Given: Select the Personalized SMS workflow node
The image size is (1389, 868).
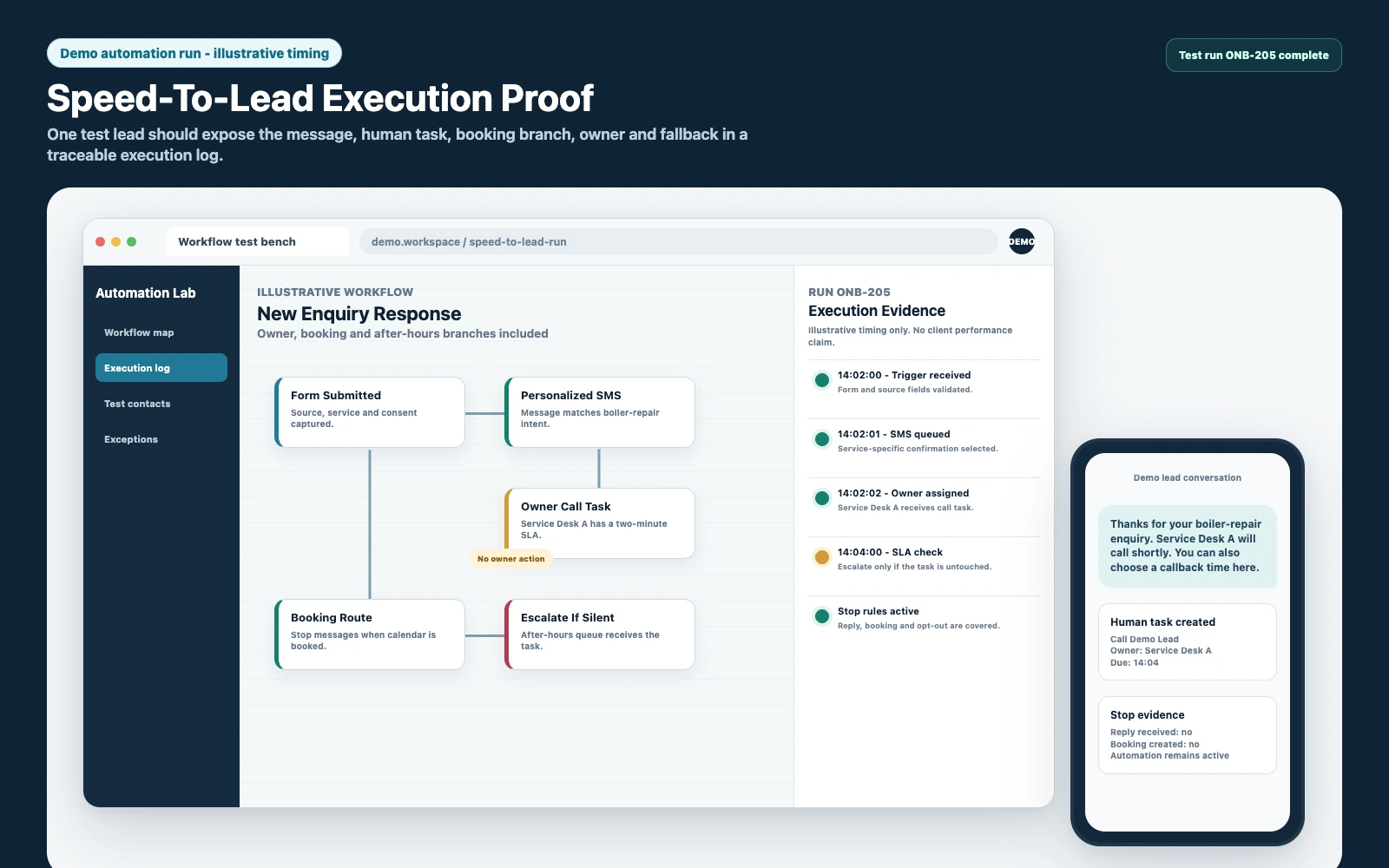Looking at the screenshot, I should pos(600,412).
